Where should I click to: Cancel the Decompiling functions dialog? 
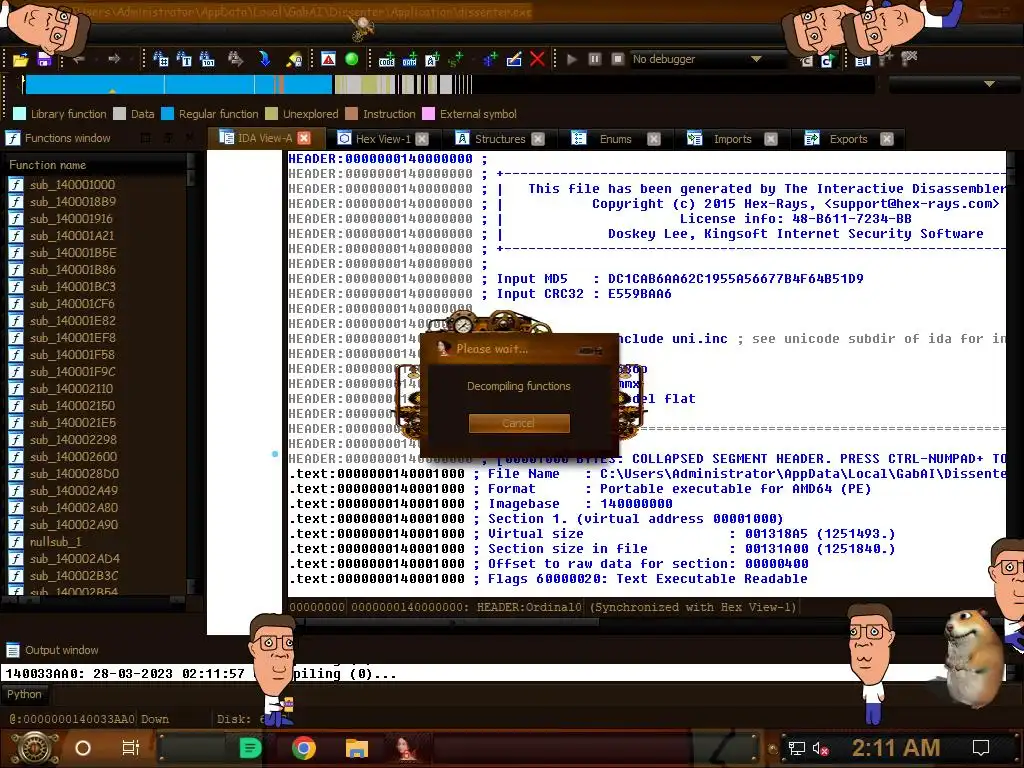coord(519,423)
